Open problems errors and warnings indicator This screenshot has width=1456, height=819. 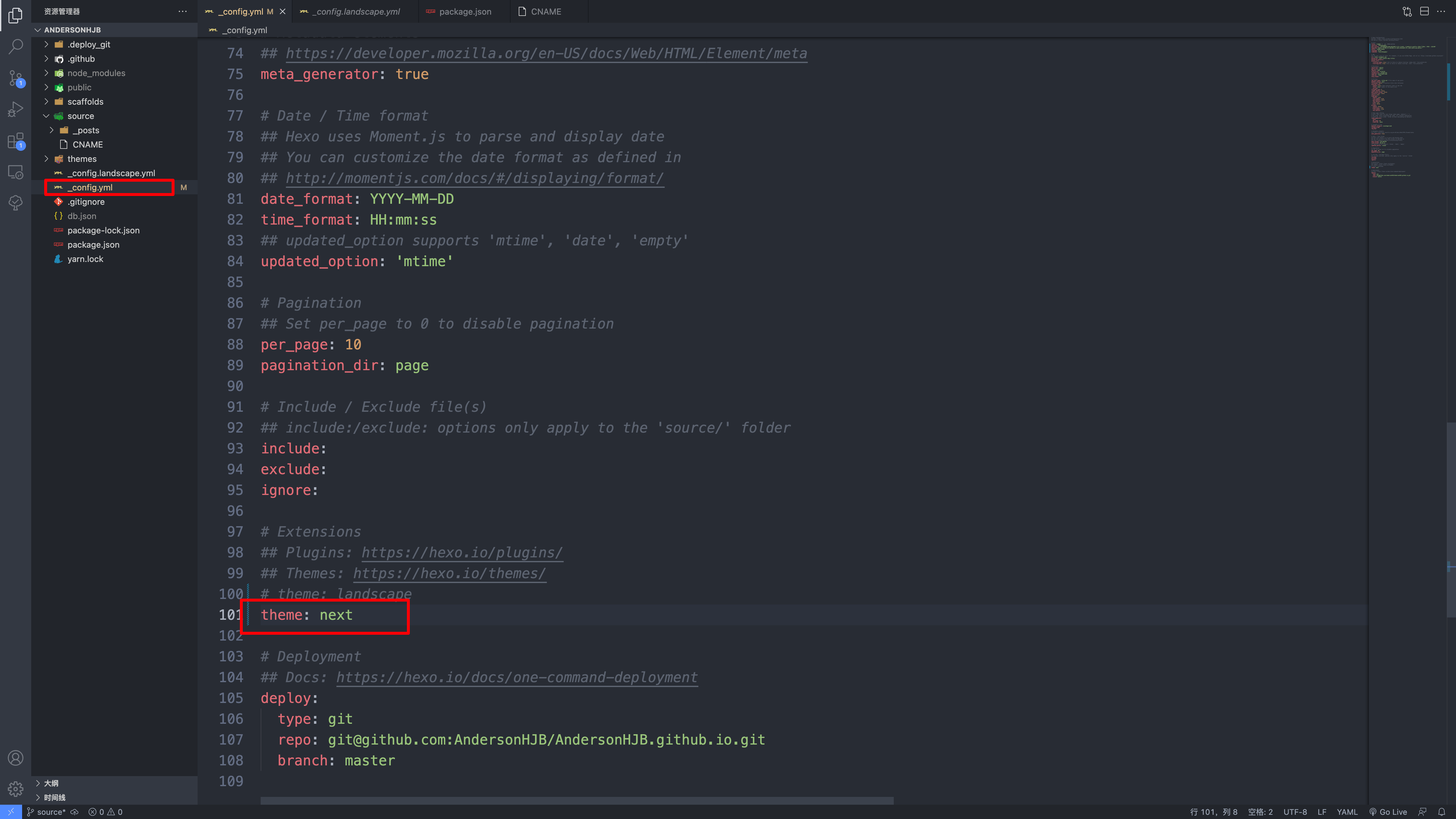(106, 812)
